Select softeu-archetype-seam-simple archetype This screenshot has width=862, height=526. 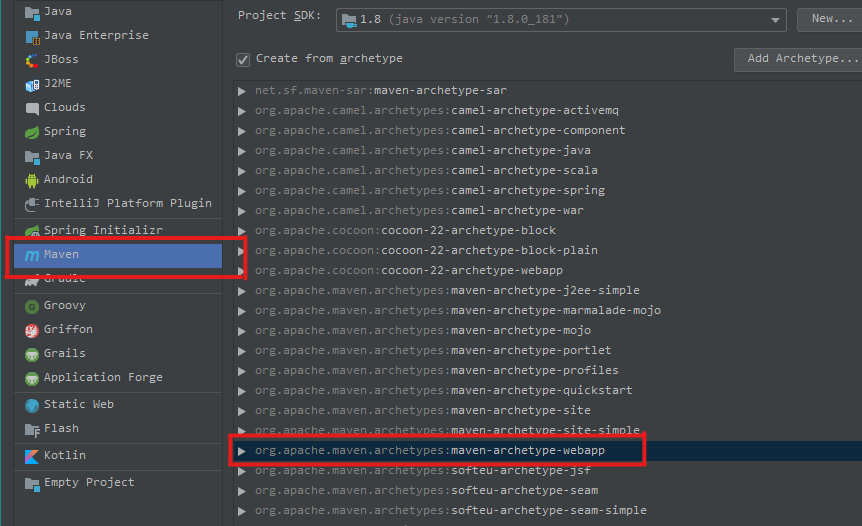450,510
